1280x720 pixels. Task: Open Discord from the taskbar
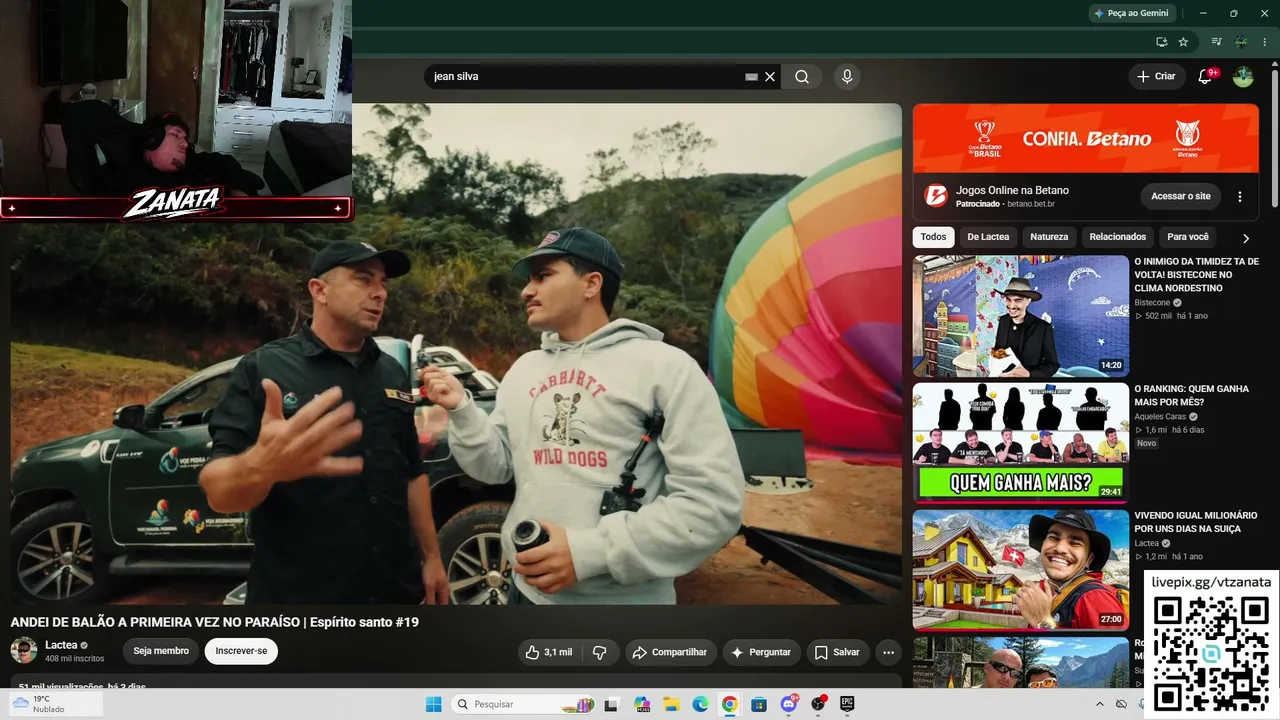(x=789, y=704)
